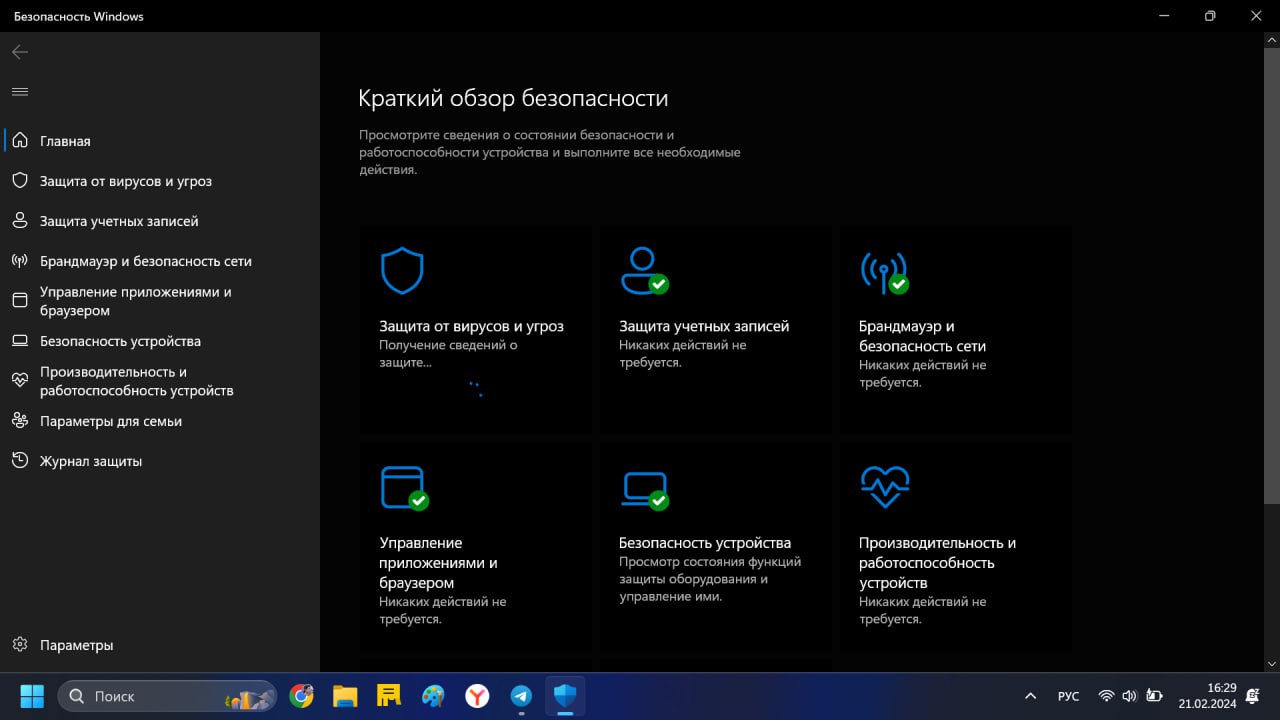This screenshot has height=720, width=1280.
Task: Click the "Краткий обзор безопасности" heading
Action: tap(513, 98)
